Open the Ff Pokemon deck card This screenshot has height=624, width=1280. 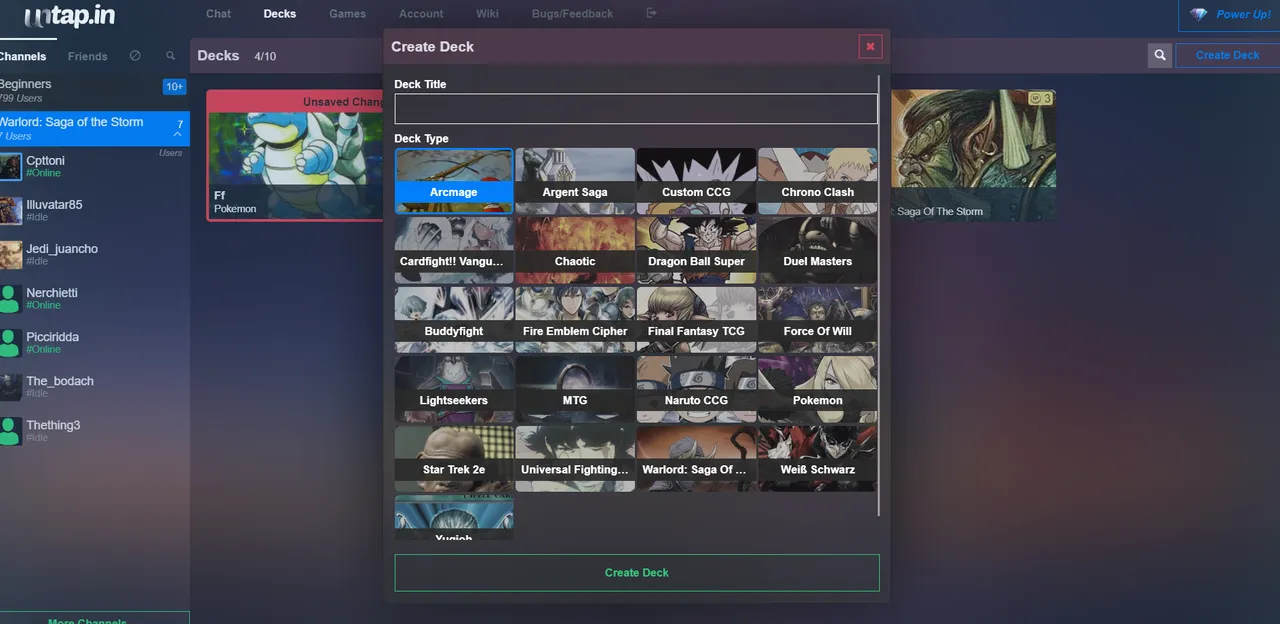pos(296,155)
